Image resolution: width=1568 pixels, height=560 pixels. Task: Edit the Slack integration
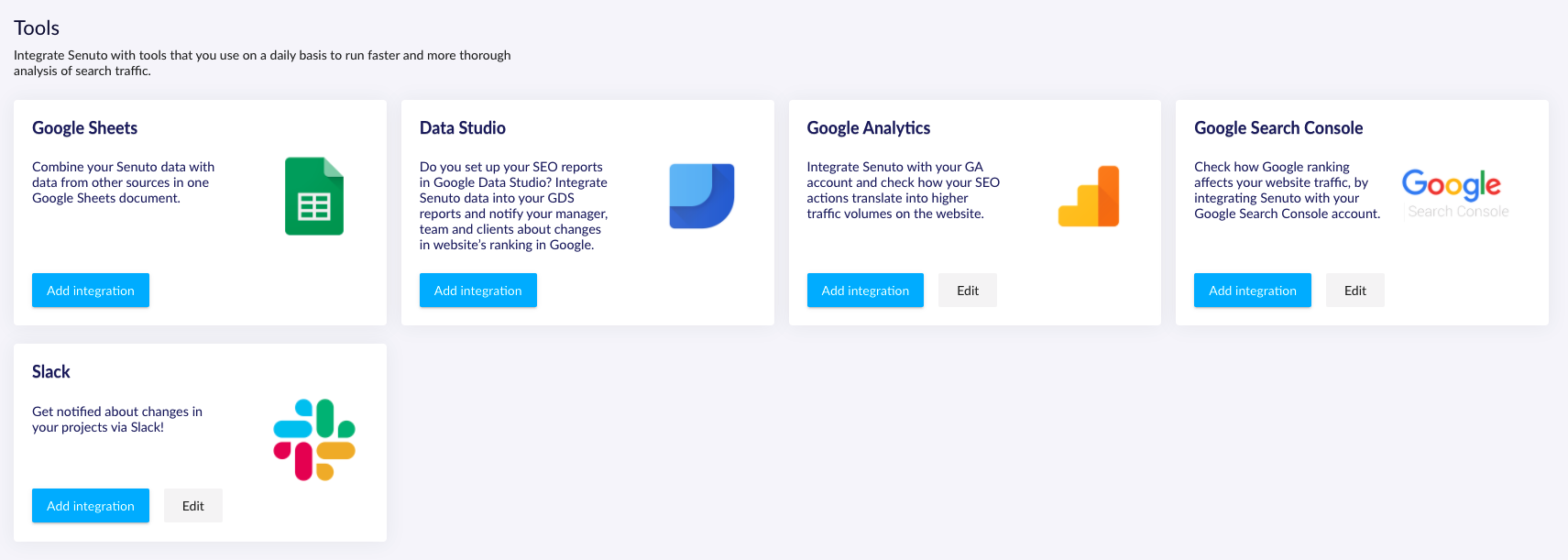click(193, 506)
